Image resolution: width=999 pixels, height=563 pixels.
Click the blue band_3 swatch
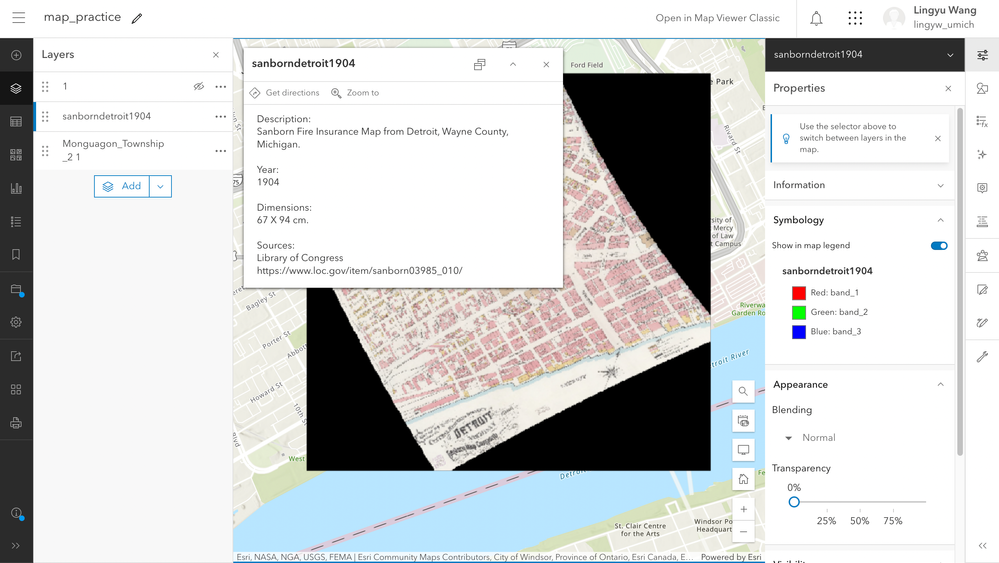coord(799,332)
